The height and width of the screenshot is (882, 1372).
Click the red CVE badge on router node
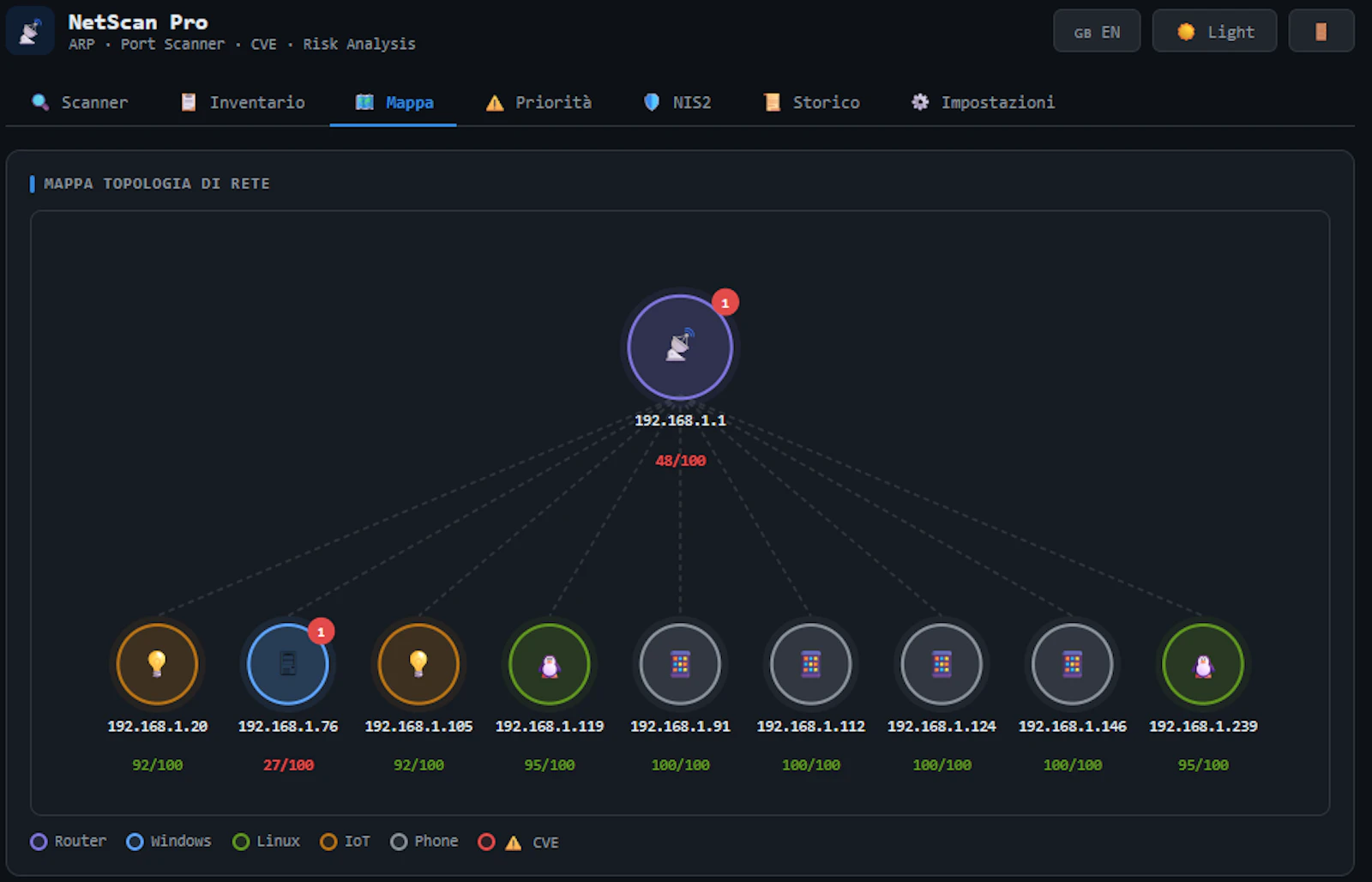pos(725,303)
